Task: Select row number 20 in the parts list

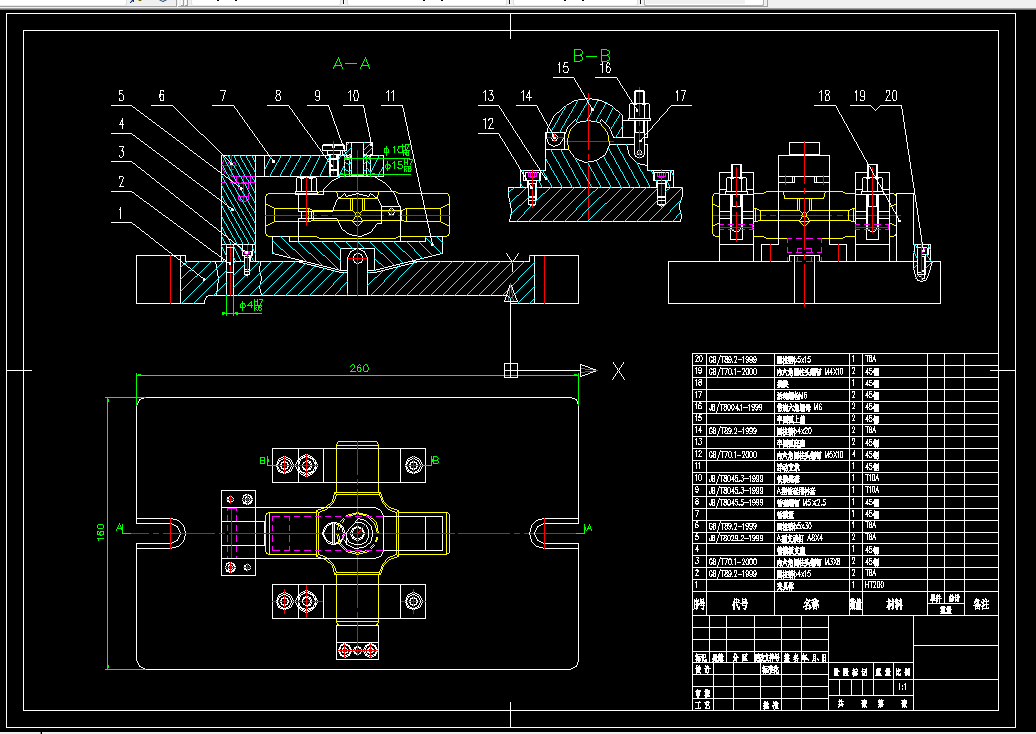Action: pos(699,359)
